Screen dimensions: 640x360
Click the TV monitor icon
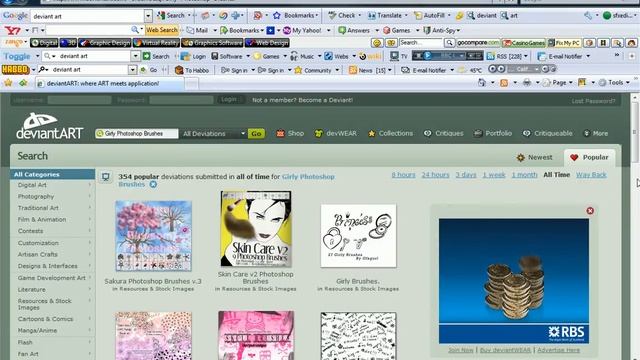[394, 56]
